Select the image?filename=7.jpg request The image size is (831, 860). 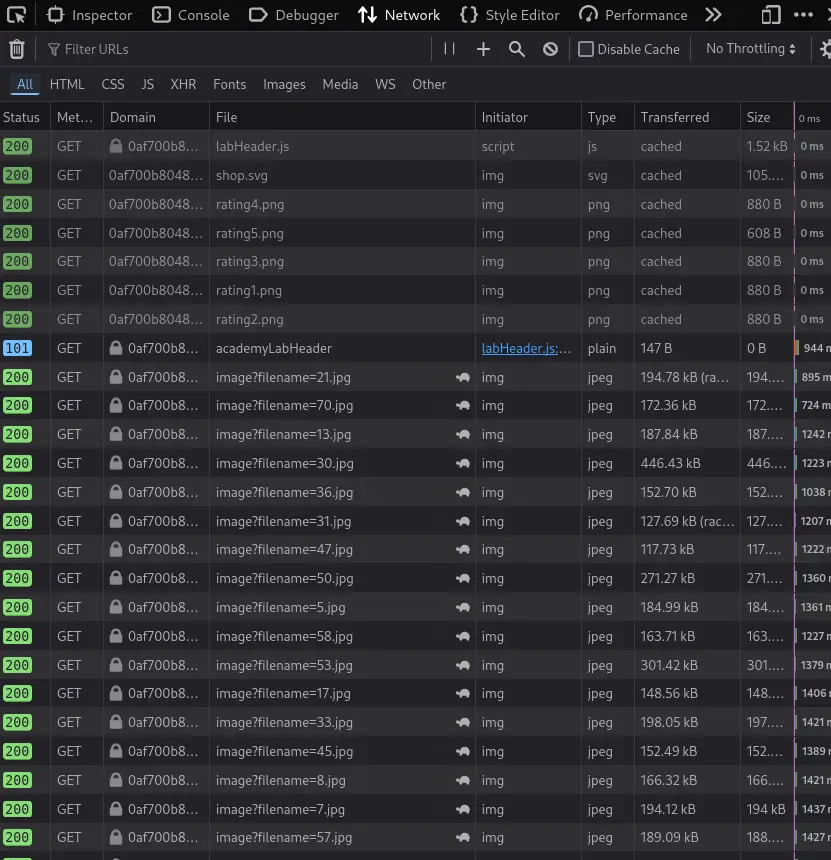point(415,809)
